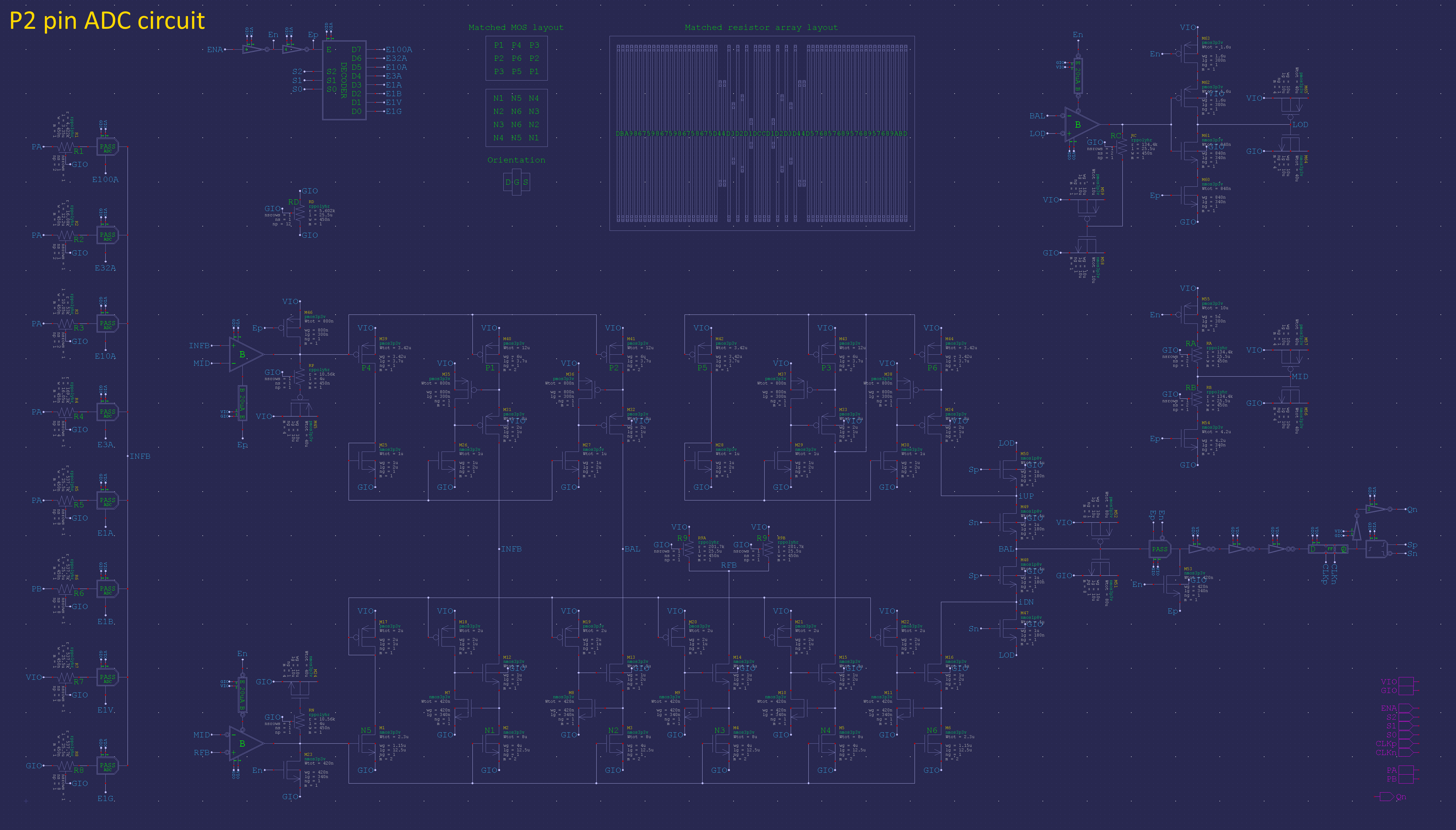This screenshot has height=830, width=1456.
Task: Click the block driving Sp and Sn
Action: click(x=1376, y=549)
